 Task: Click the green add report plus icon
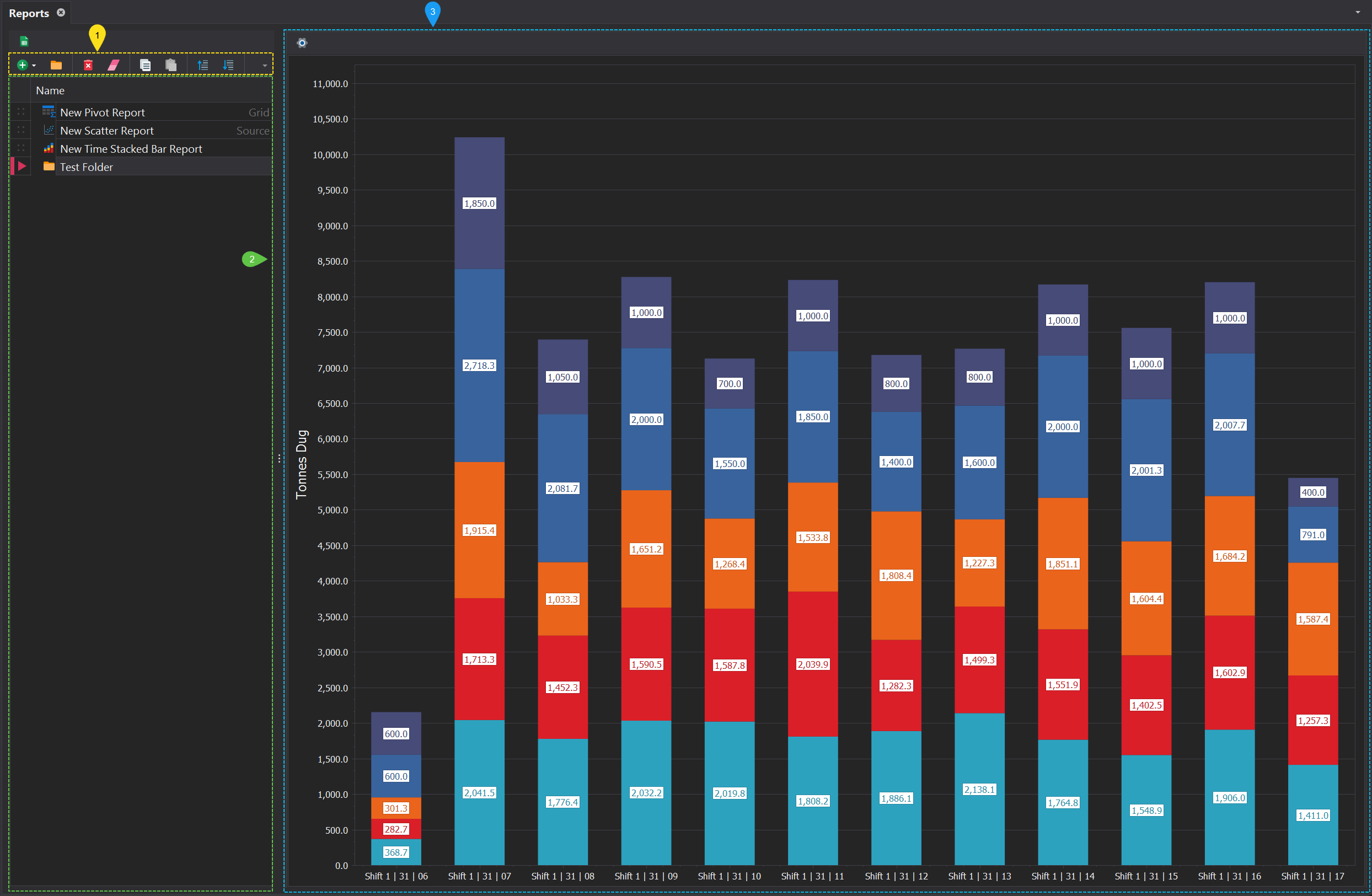click(x=22, y=65)
